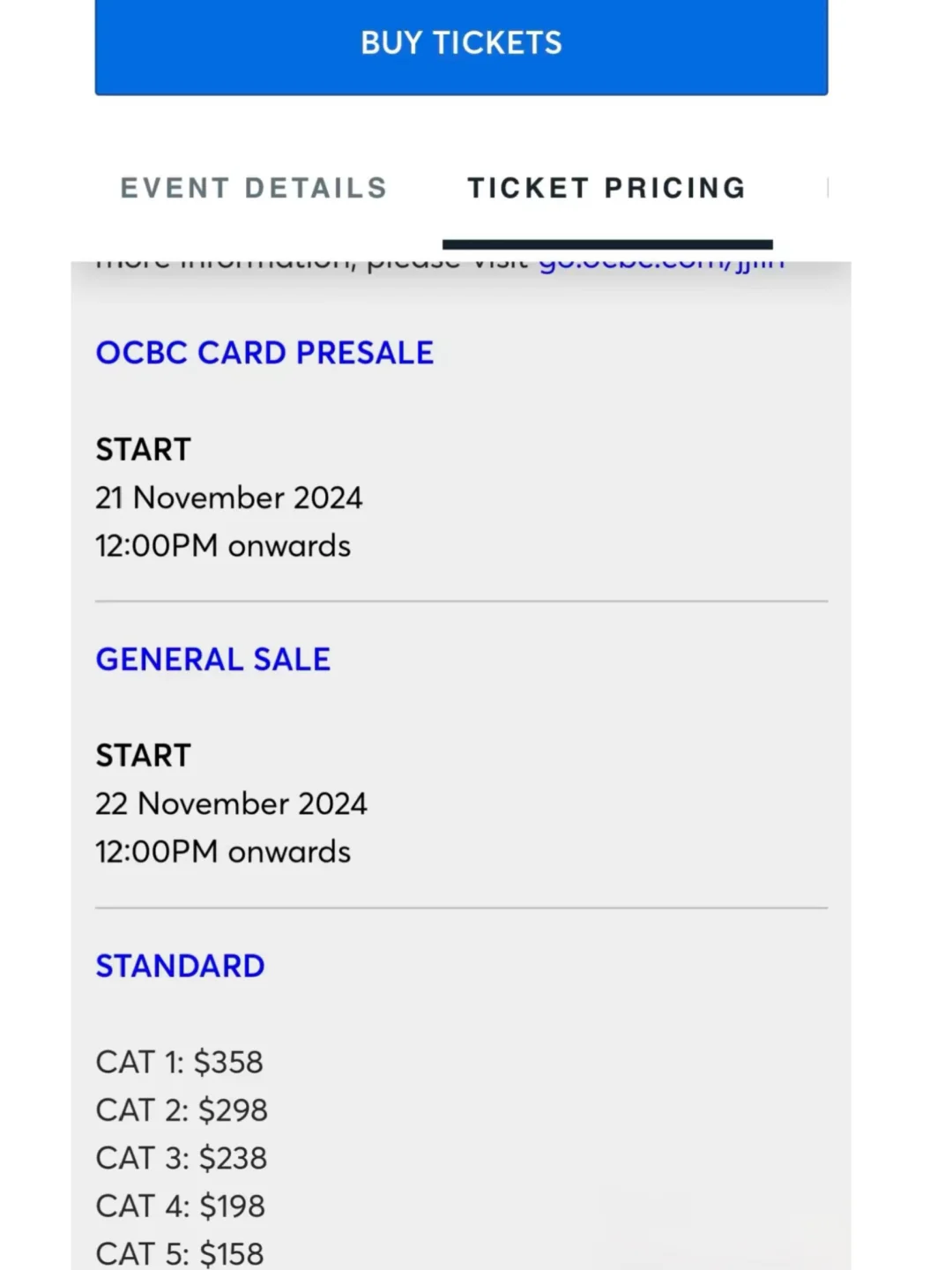Click the CAT 5: $158 price
The width and height of the screenshot is (952, 1270).
pyautogui.click(x=180, y=1254)
